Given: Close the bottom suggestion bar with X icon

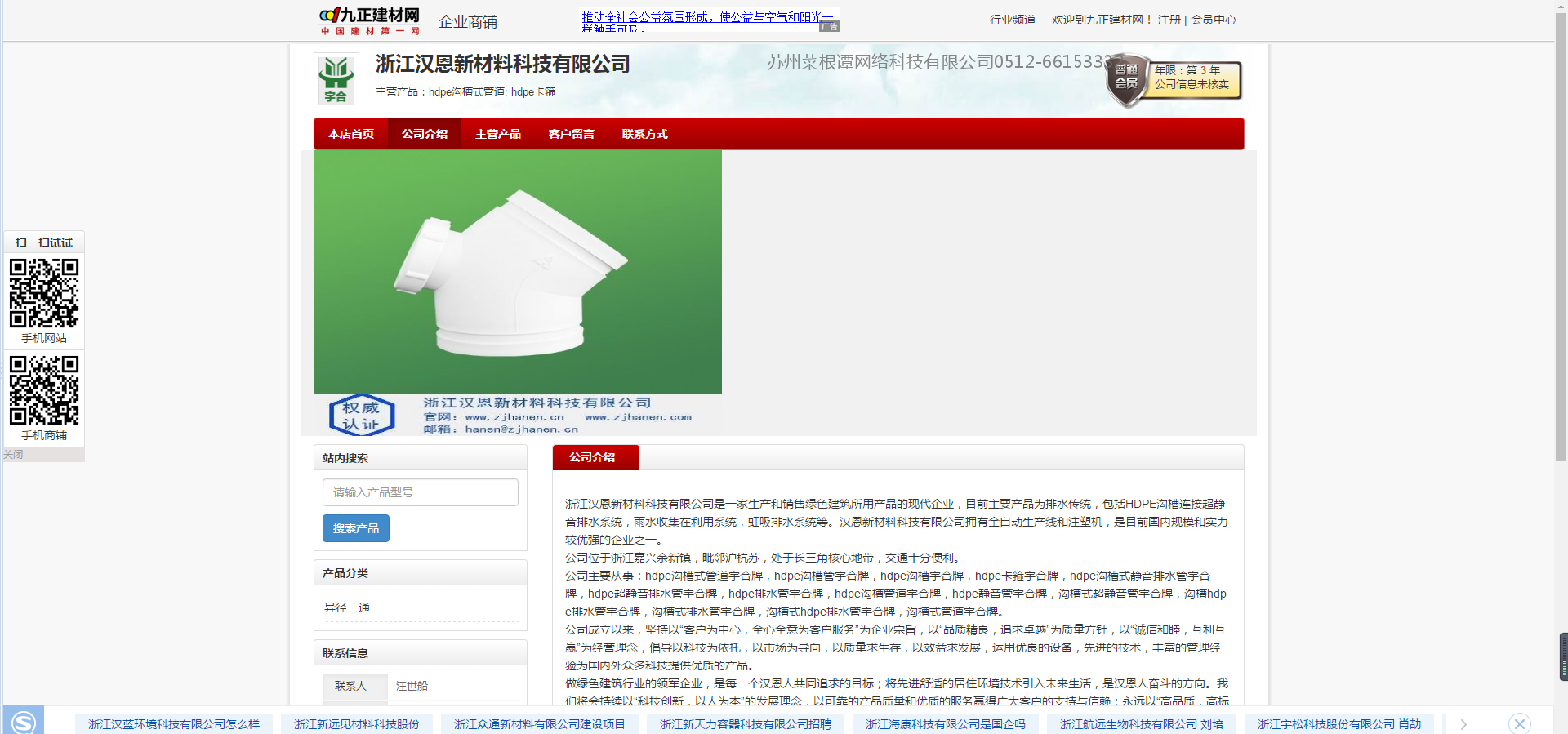Looking at the screenshot, I should pos(1519,723).
